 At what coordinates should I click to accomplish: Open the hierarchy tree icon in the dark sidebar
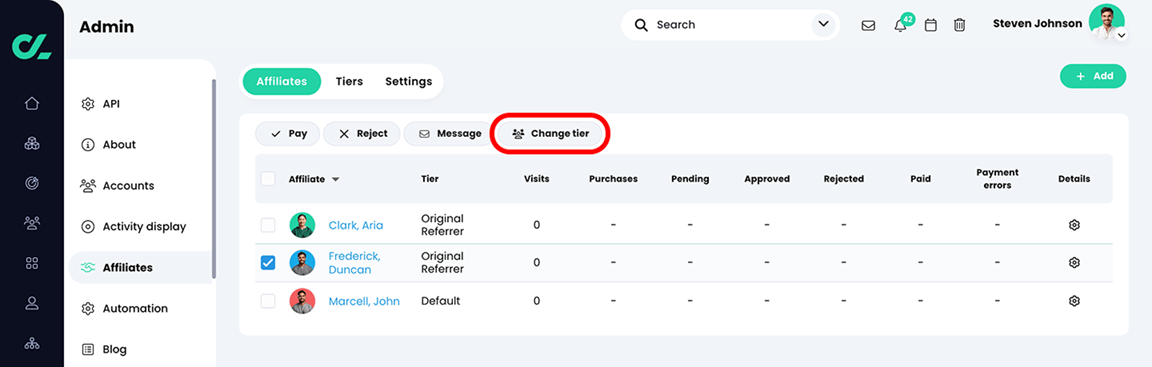pyautogui.click(x=32, y=343)
